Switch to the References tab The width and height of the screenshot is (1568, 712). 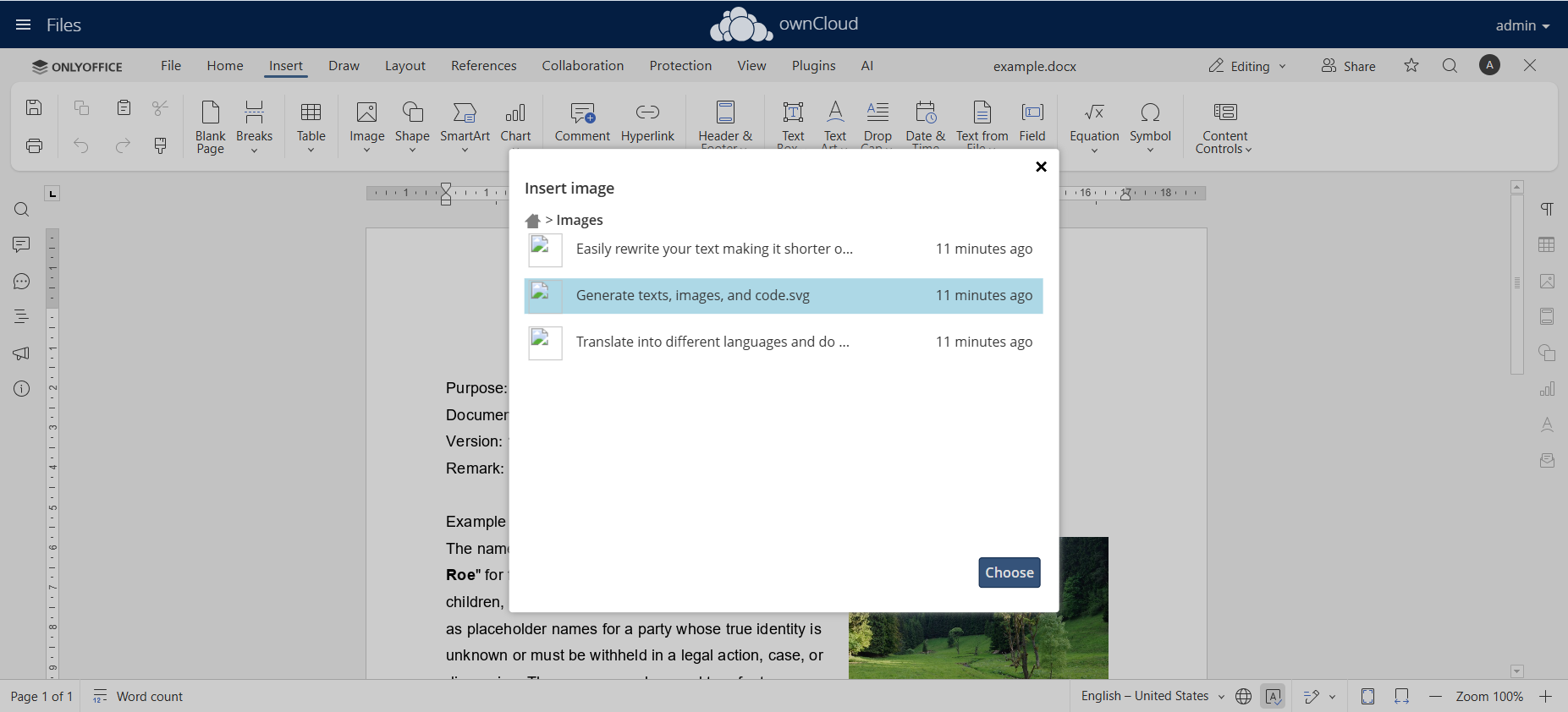[x=484, y=65]
